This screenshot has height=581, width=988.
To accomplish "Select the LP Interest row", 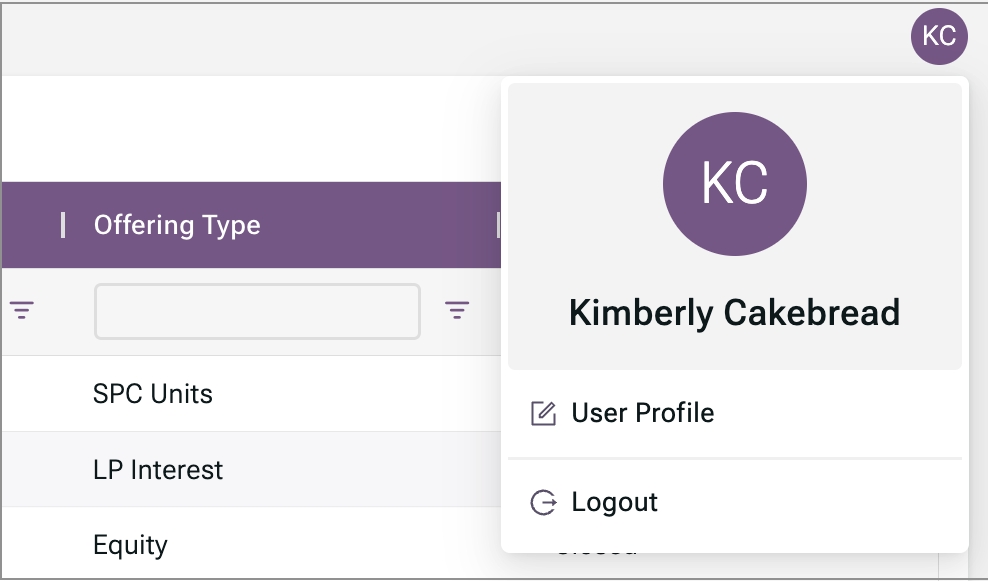I will [158, 470].
